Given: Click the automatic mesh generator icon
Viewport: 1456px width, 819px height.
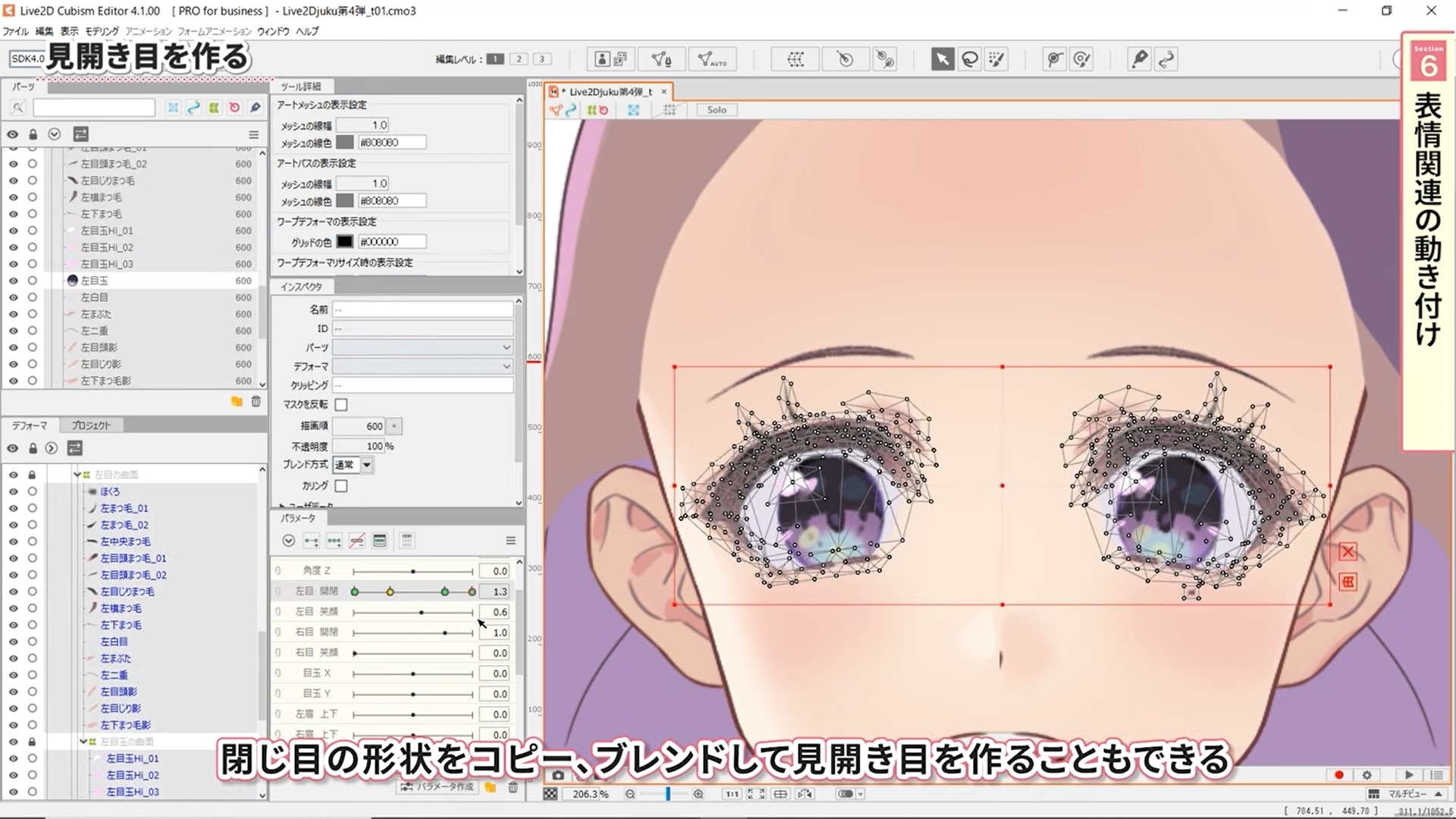Looking at the screenshot, I should click(x=711, y=59).
